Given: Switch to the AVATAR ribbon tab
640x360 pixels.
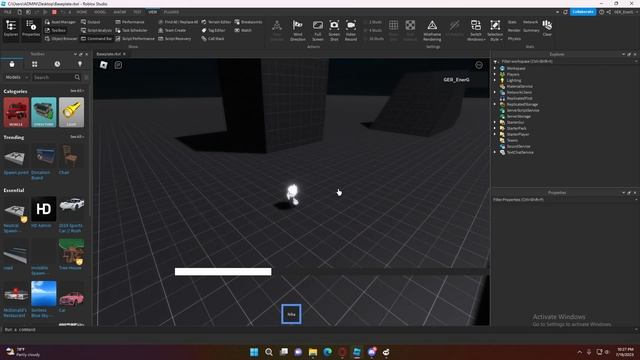Looking at the screenshot, I should point(120,12).
